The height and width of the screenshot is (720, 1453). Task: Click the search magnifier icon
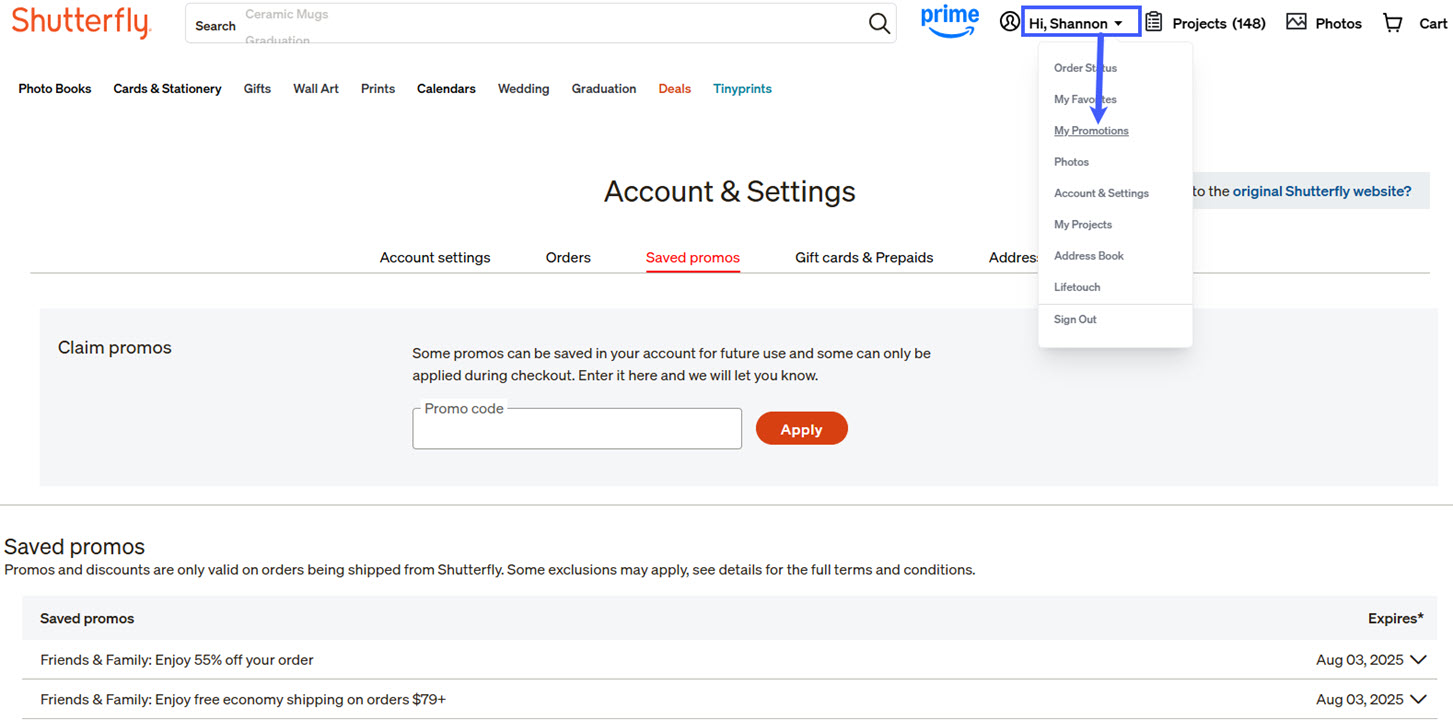point(879,23)
